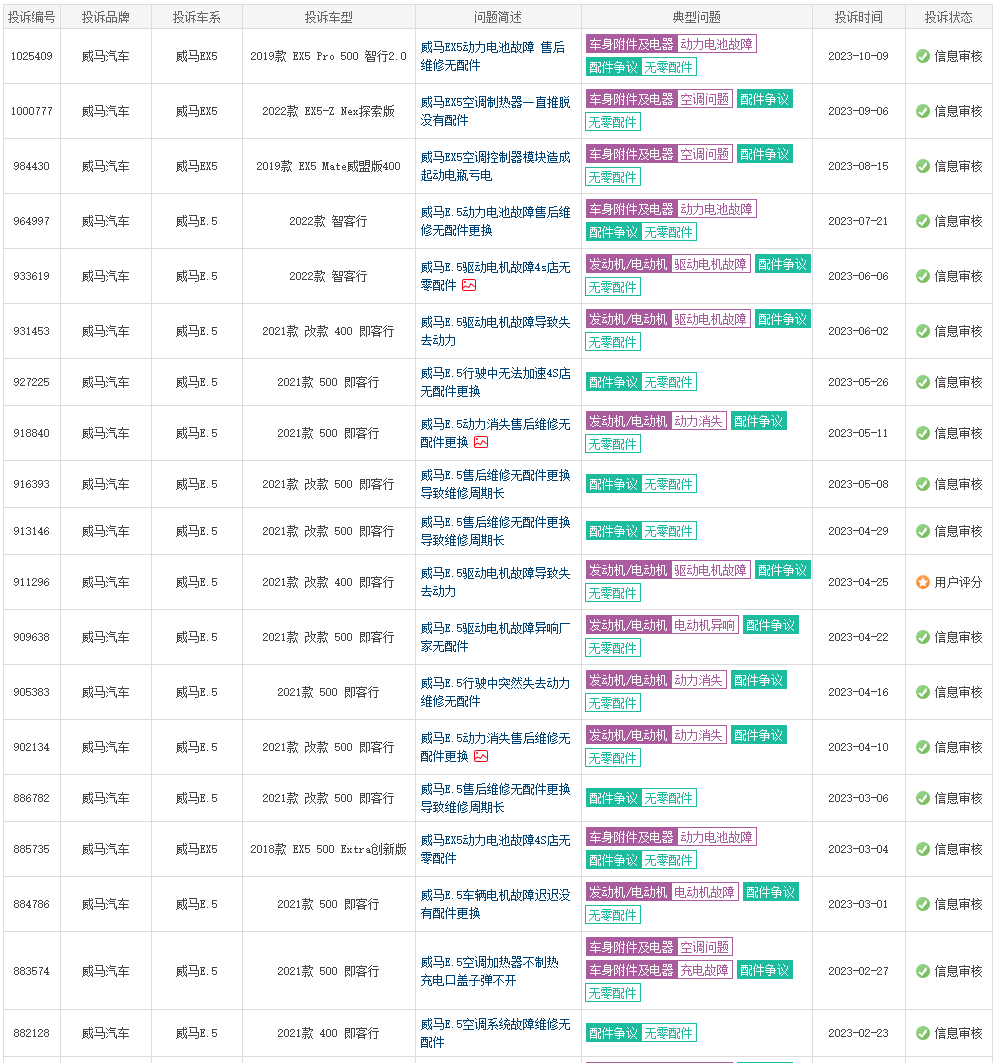This screenshot has width=993, height=1063.
Task: Open complaint '威马E.5空调加热器不制热充电口盖子弹不开'
Action: [489, 971]
